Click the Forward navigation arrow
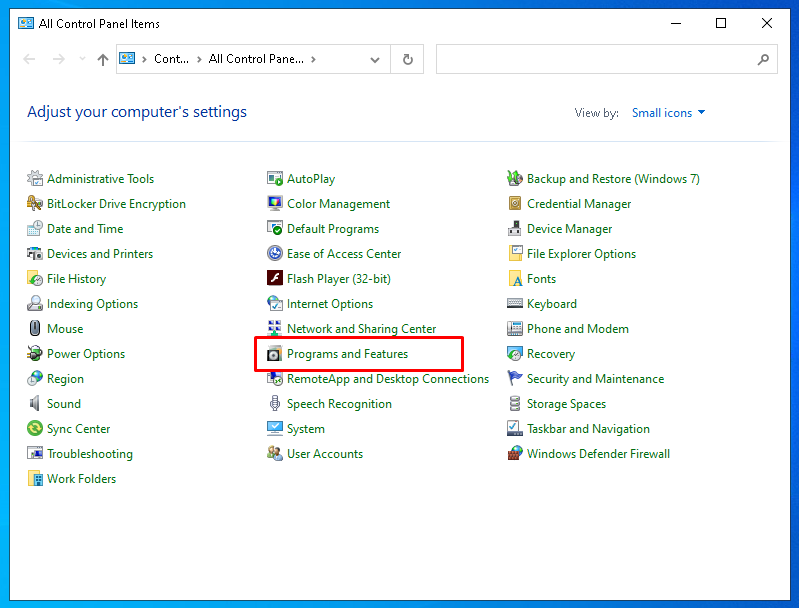 pos(59,59)
